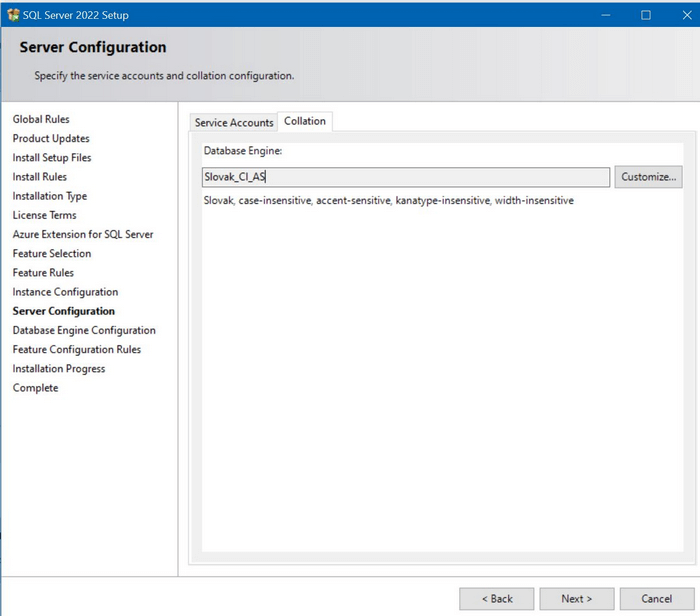This screenshot has height=616, width=700.
Task: Select Global Rules in the sidebar
Action: [x=41, y=119]
